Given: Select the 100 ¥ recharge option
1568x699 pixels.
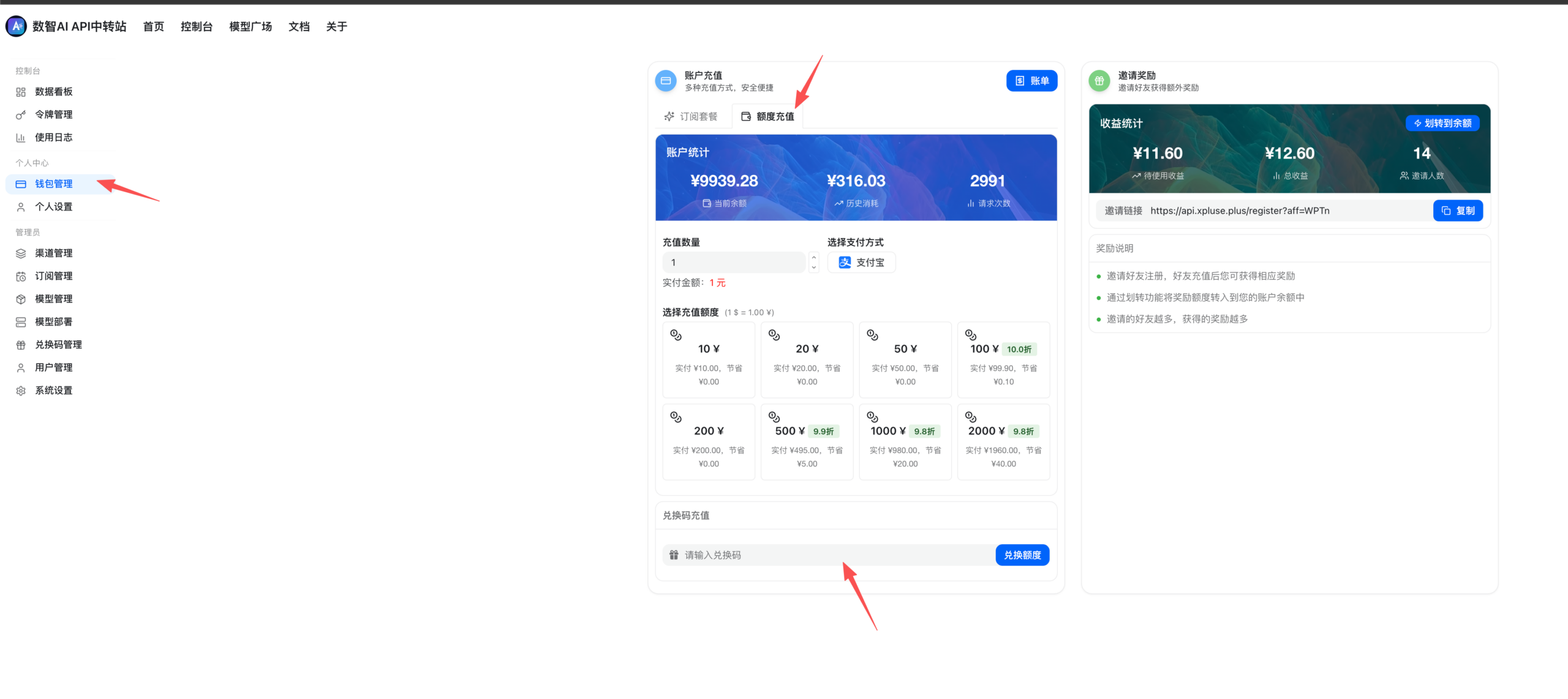Looking at the screenshot, I should [x=1003, y=360].
